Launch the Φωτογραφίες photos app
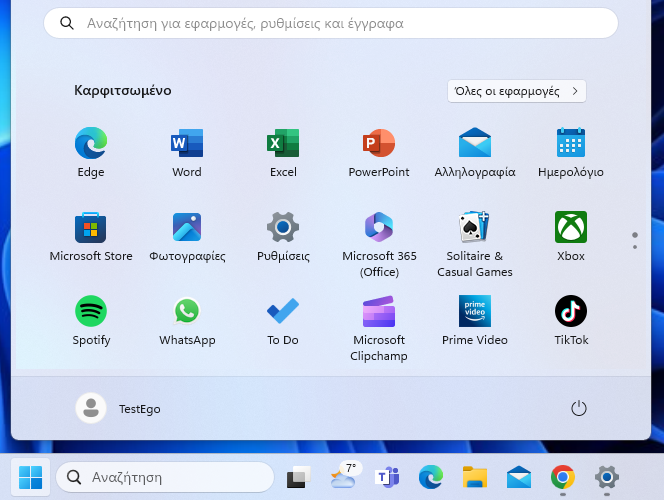 tap(187, 237)
